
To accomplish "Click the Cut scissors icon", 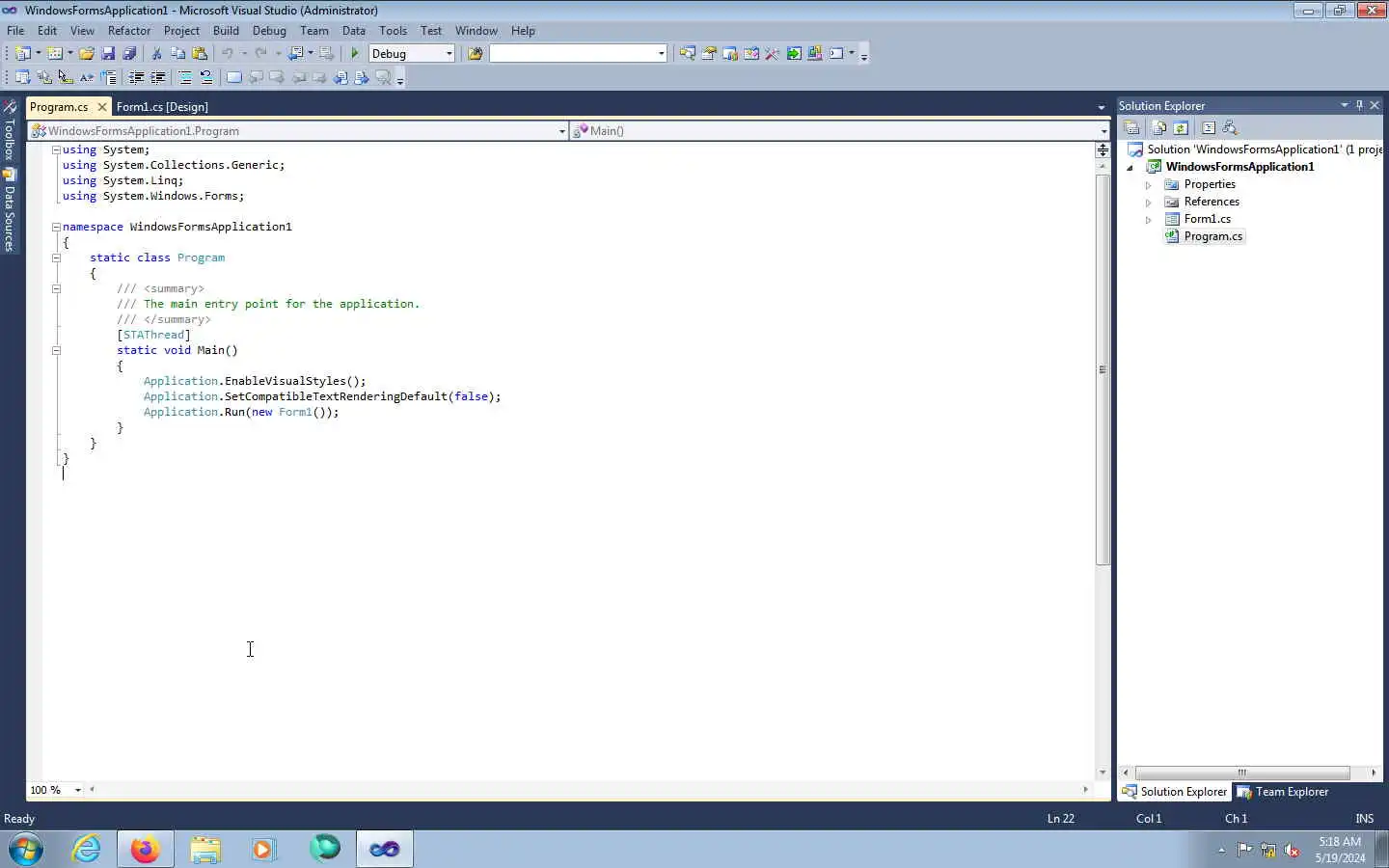I will click(156, 54).
